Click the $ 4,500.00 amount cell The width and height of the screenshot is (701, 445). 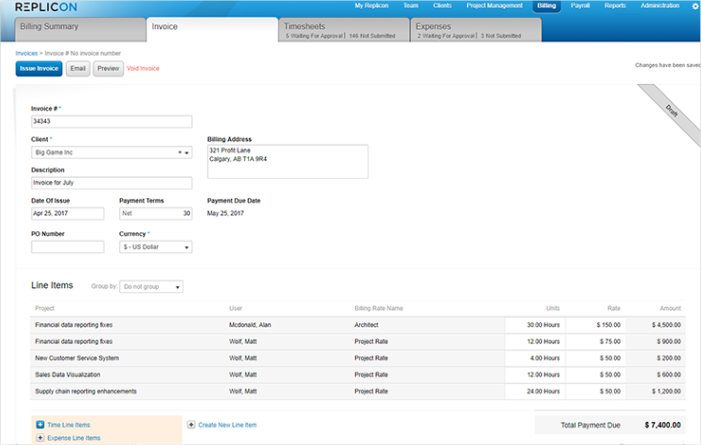coord(655,325)
